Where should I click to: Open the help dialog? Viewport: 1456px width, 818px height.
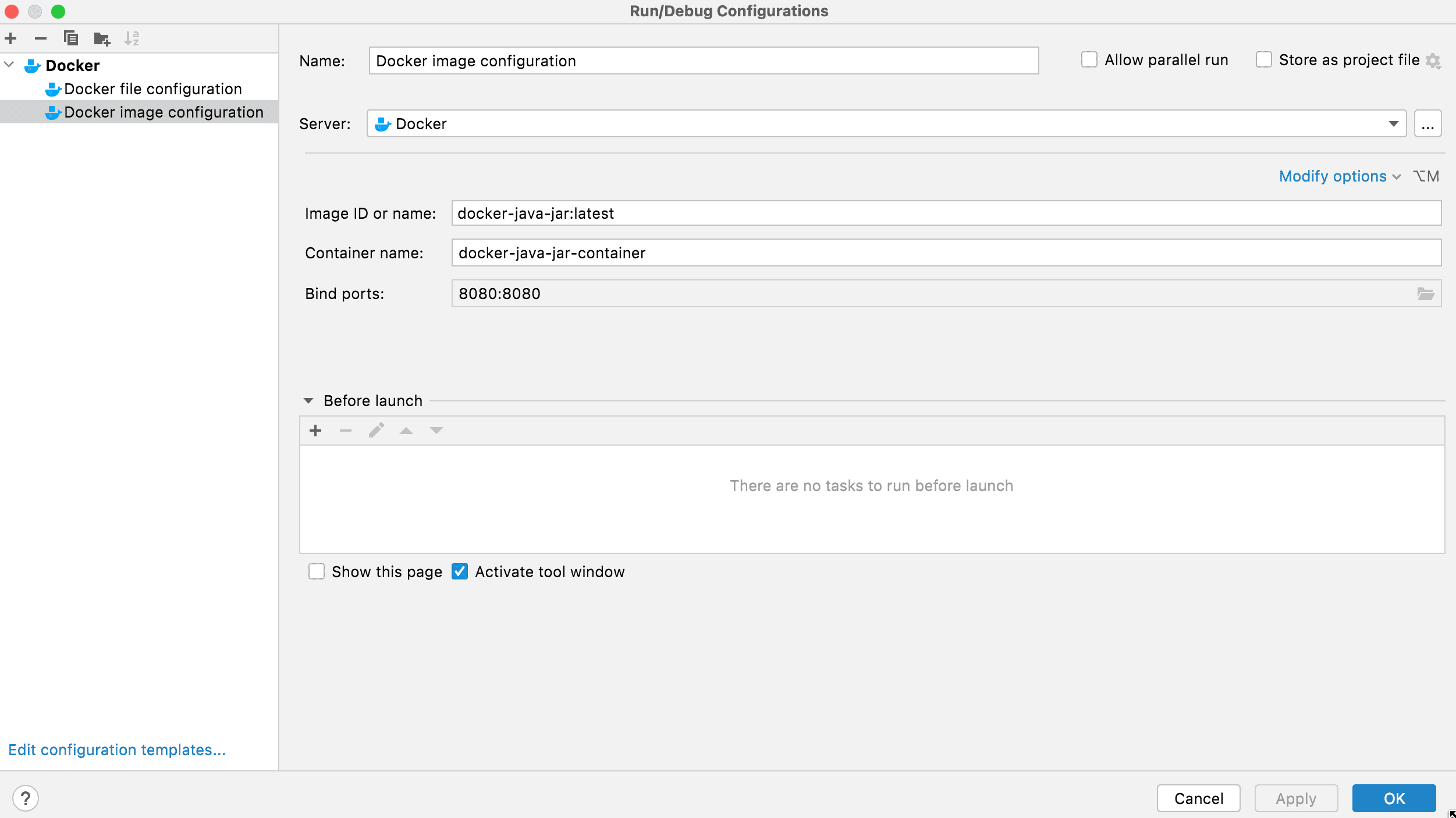[24, 798]
